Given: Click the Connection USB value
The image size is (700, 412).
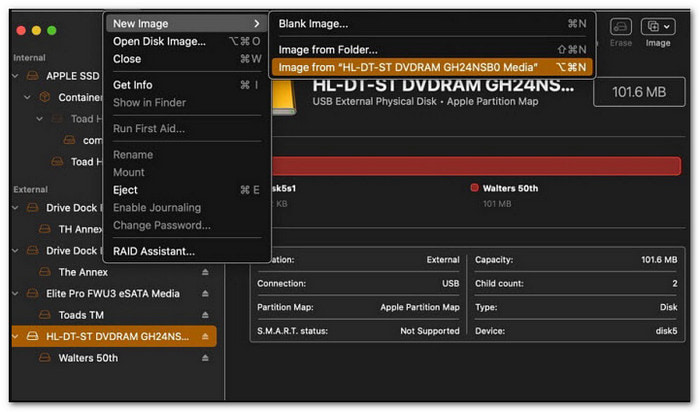Looking at the screenshot, I should tap(450, 283).
